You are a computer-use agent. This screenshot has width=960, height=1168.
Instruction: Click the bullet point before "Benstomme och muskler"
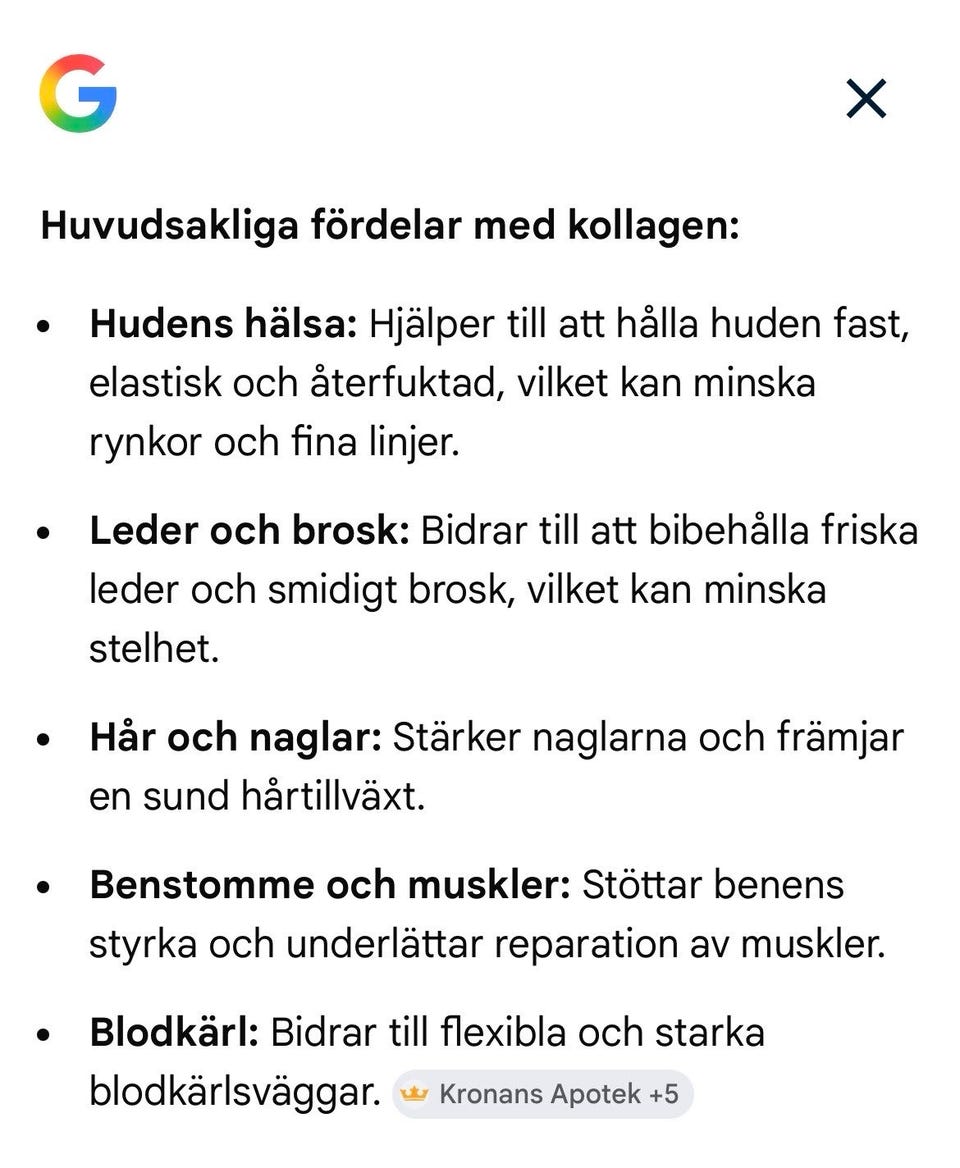tap(42, 887)
